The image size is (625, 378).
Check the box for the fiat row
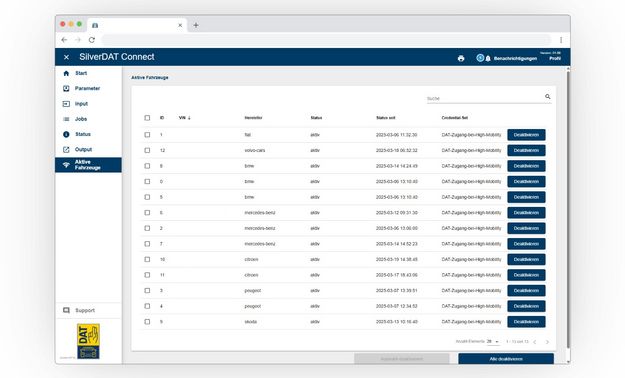click(x=147, y=135)
